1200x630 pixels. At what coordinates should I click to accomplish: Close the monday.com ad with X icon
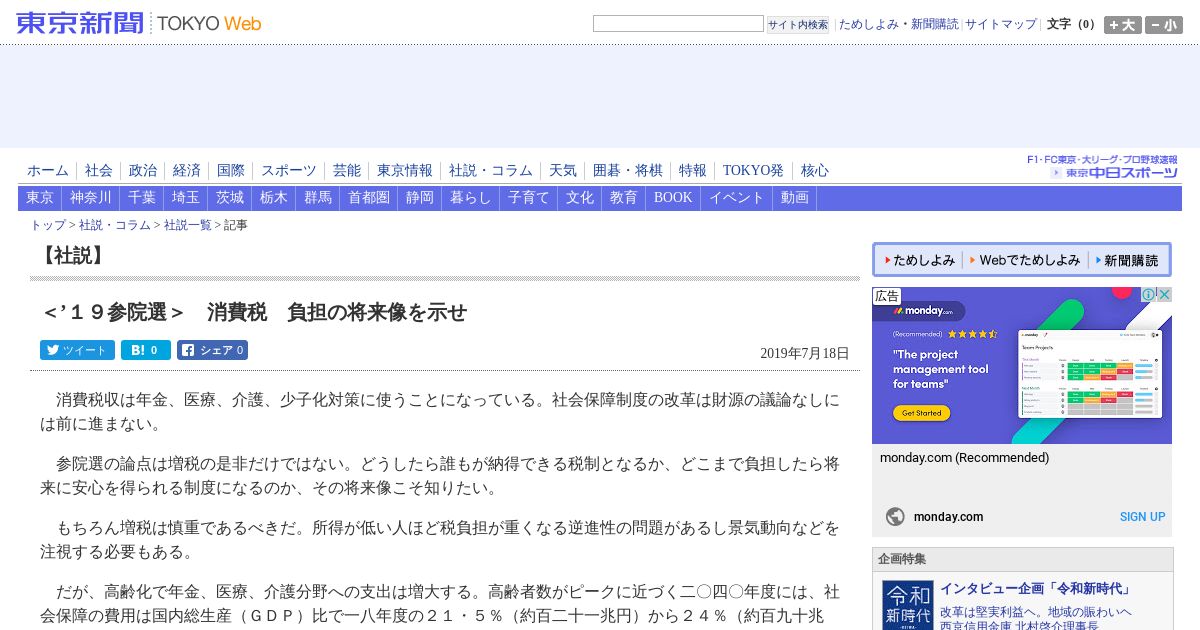(x=1164, y=295)
